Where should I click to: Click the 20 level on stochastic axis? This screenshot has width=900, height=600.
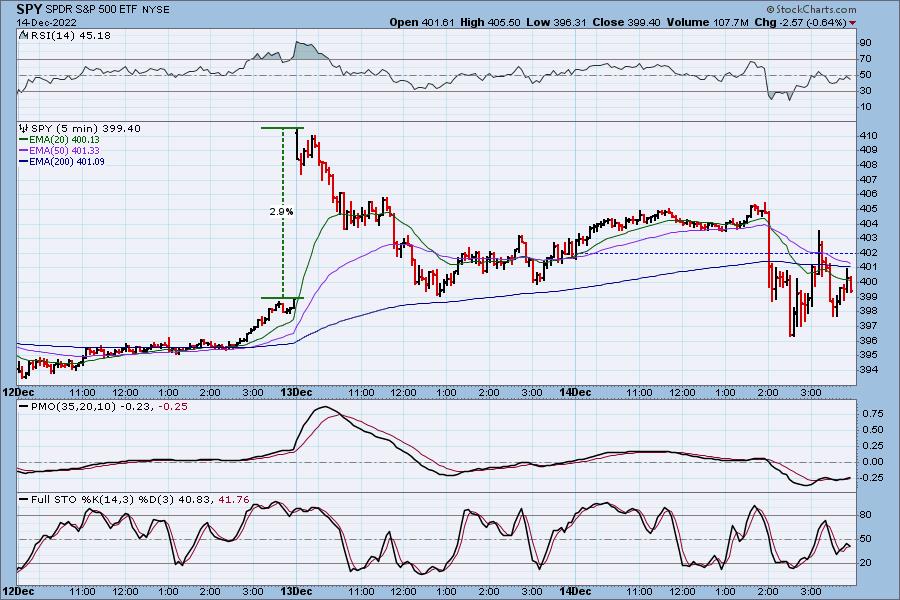click(x=866, y=563)
